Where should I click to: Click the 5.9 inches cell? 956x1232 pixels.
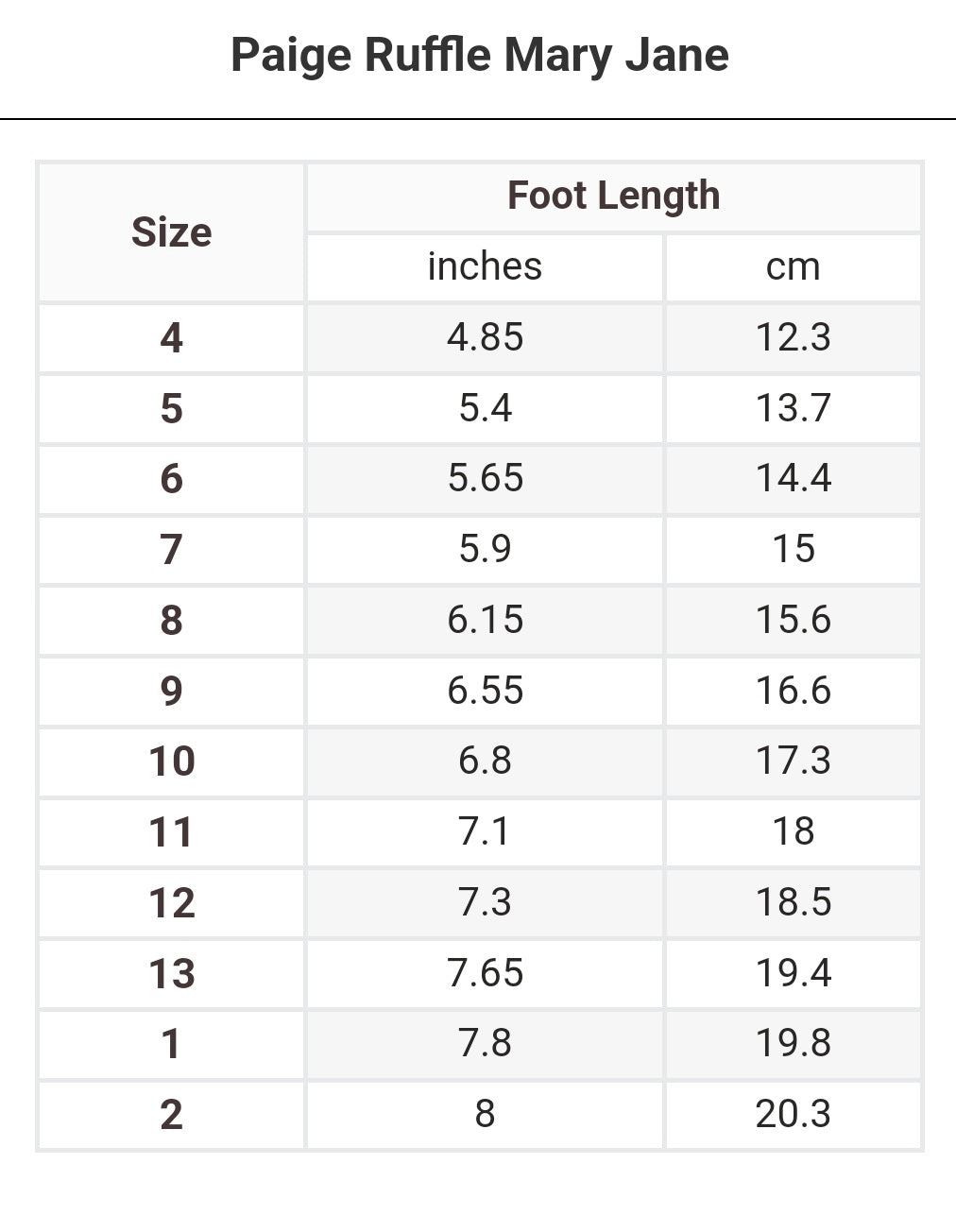click(x=485, y=549)
